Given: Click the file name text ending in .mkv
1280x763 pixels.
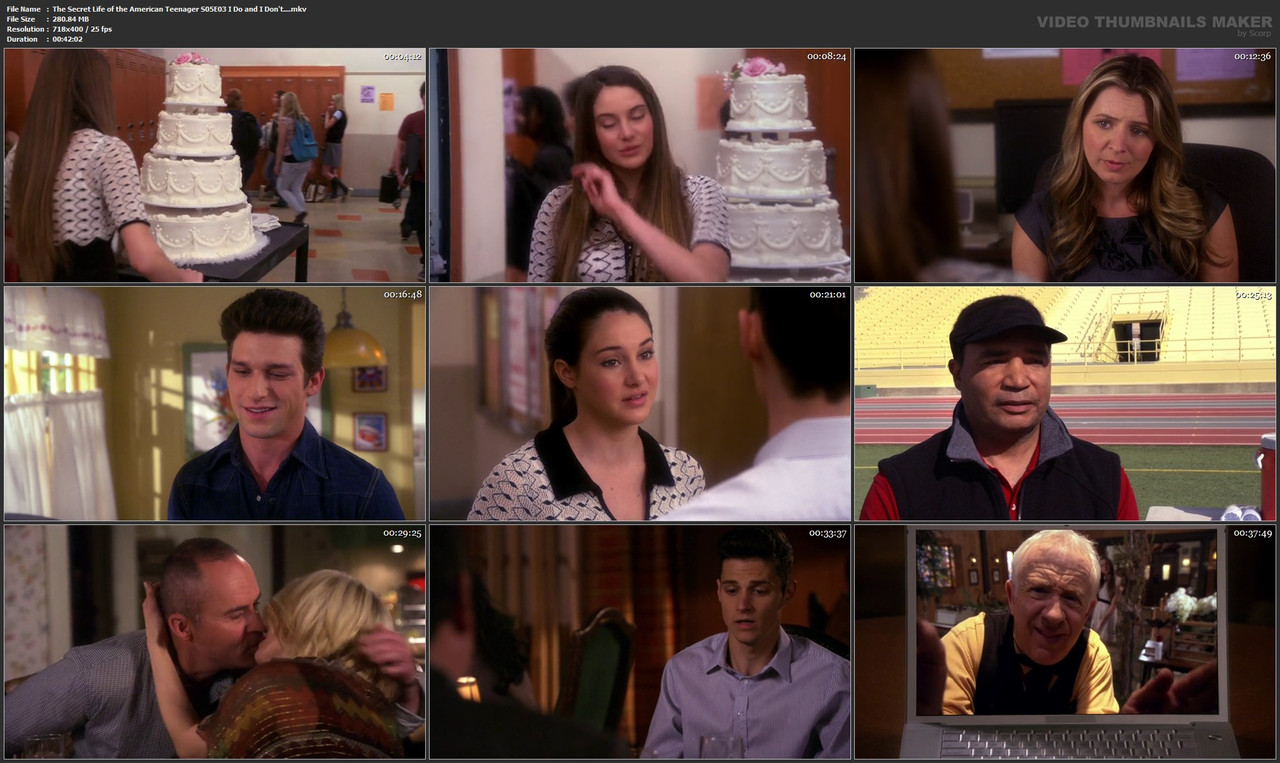Looking at the screenshot, I should point(180,9).
